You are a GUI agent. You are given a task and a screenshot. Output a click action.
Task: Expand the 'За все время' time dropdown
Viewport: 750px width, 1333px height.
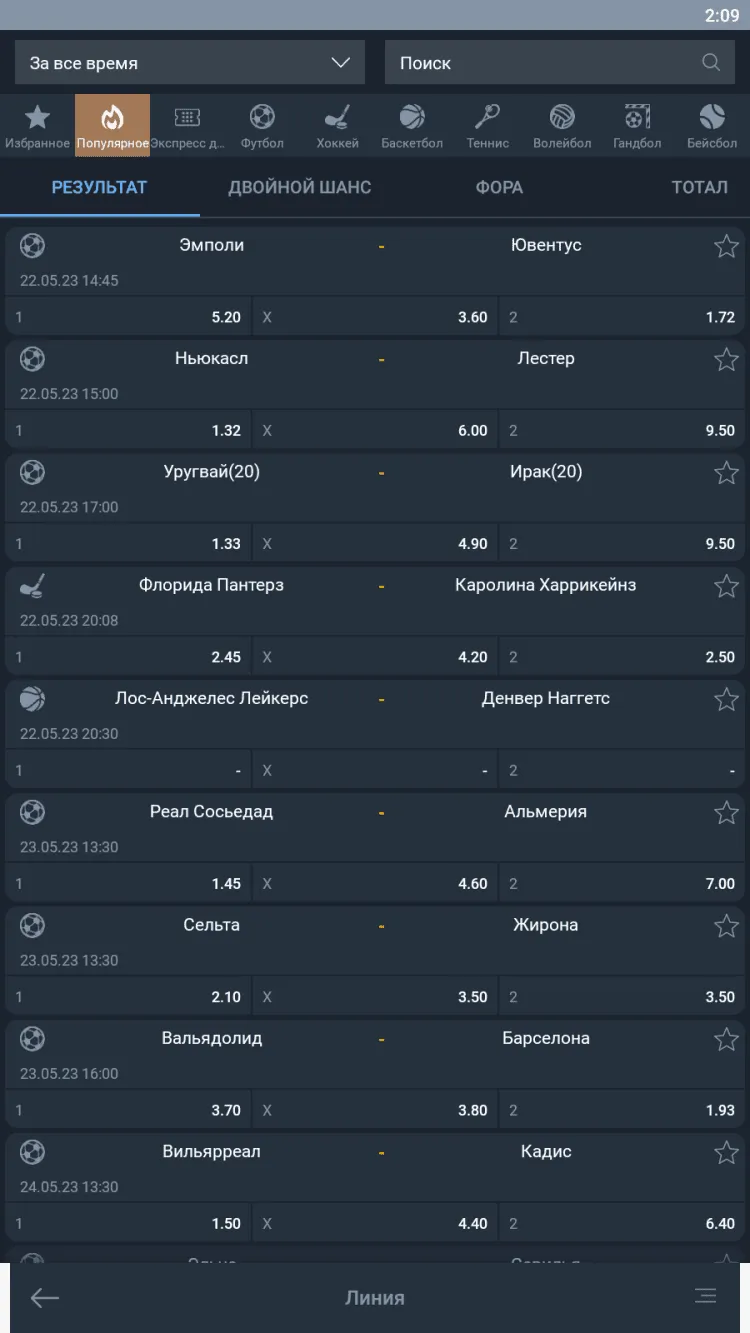pos(189,63)
